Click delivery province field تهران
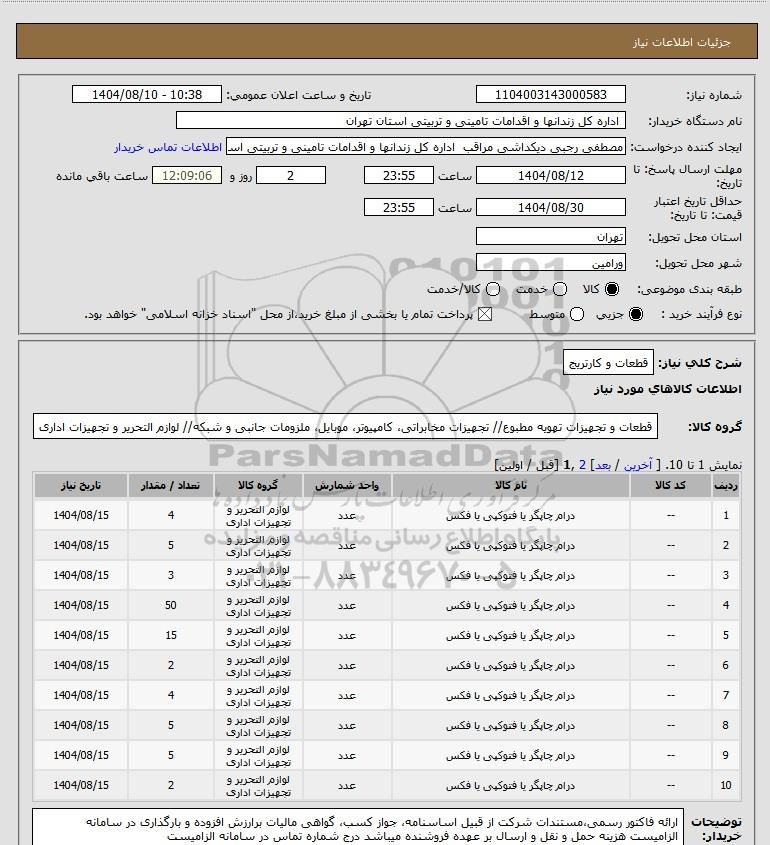Image resolution: width=770 pixels, height=845 pixels. click(551, 237)
